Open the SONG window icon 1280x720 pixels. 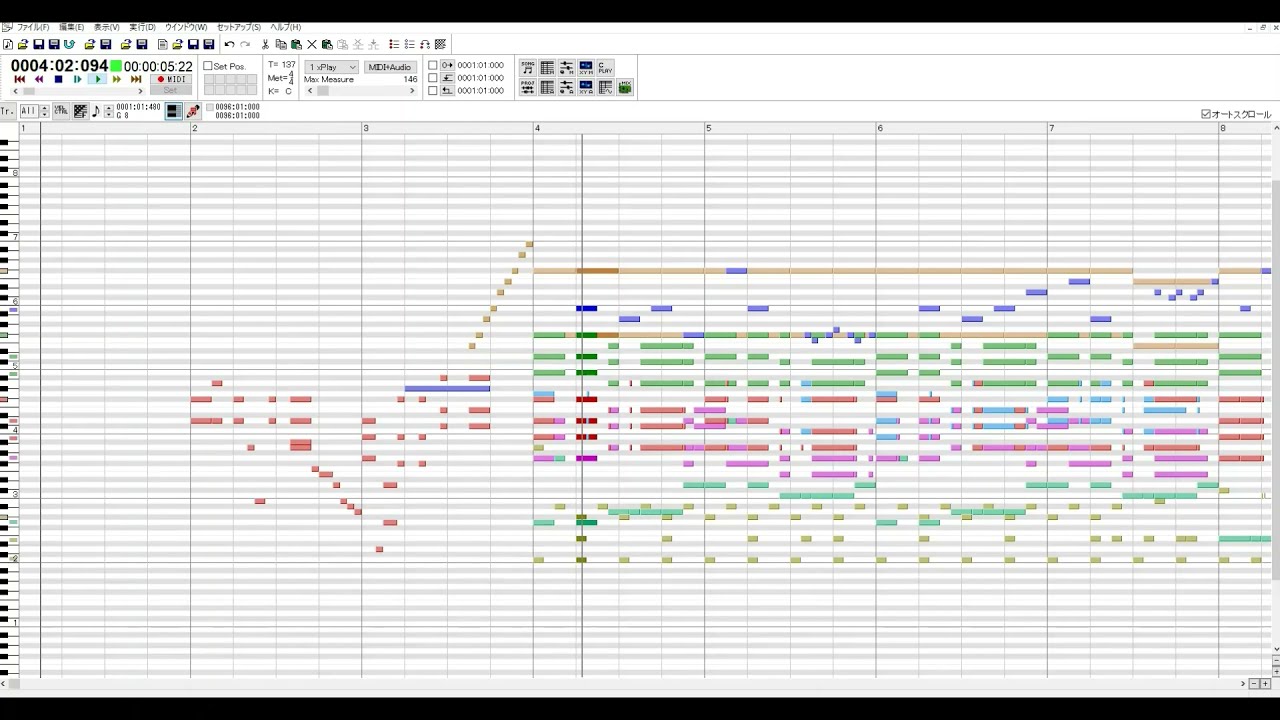pyautogui.click(x=527, y=68)
